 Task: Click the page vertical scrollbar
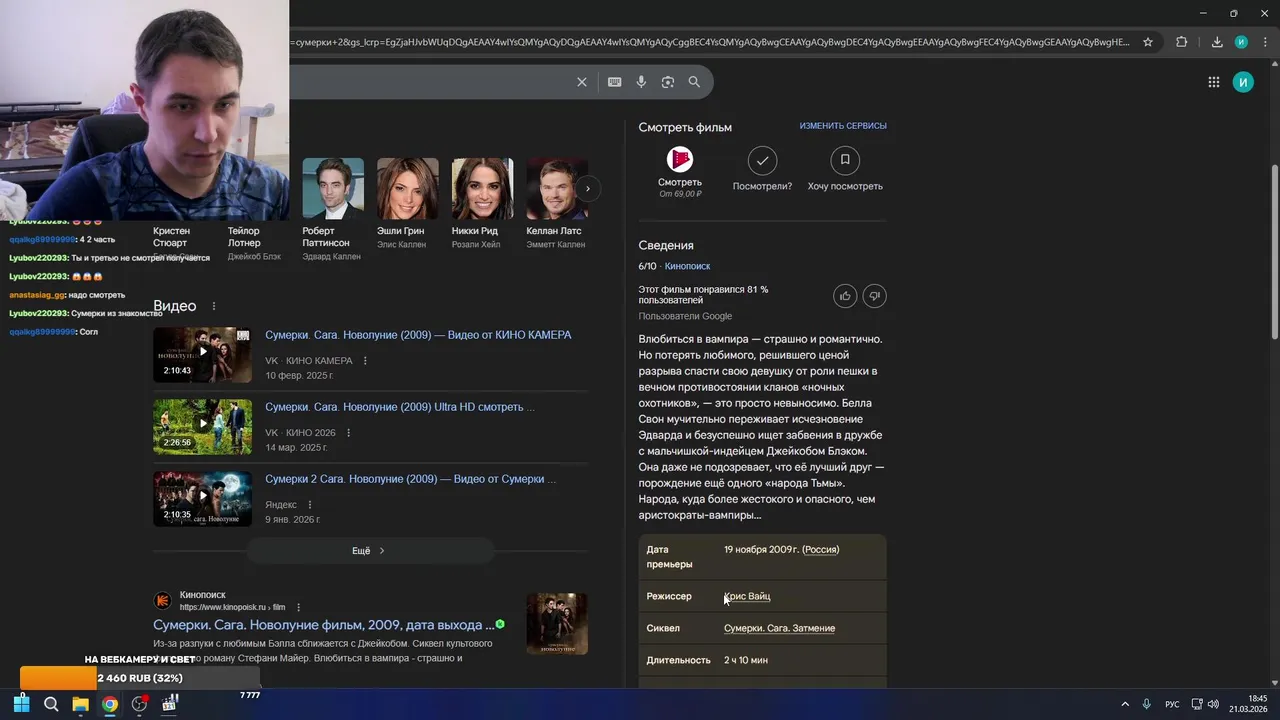point(1274,250)
